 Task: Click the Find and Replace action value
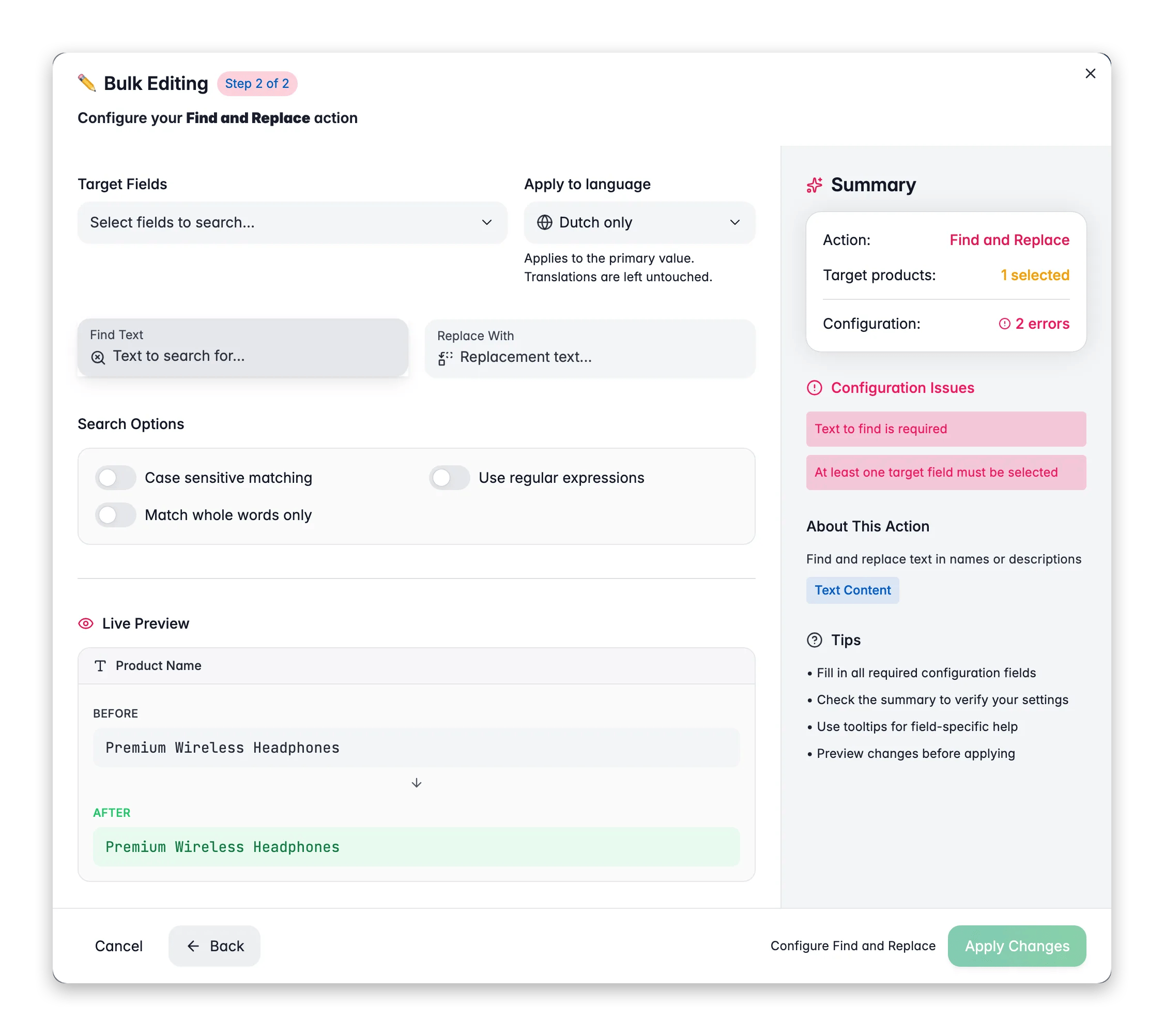(1009, 240)
